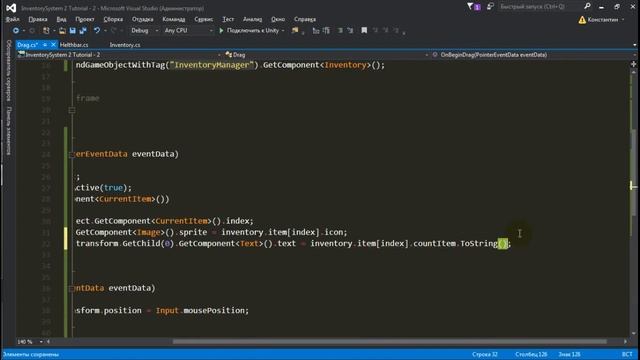Pin the Drag.cs tab with the pin icon
The image size is (640, 360).
pyautogui.click(x=45, y=44)
